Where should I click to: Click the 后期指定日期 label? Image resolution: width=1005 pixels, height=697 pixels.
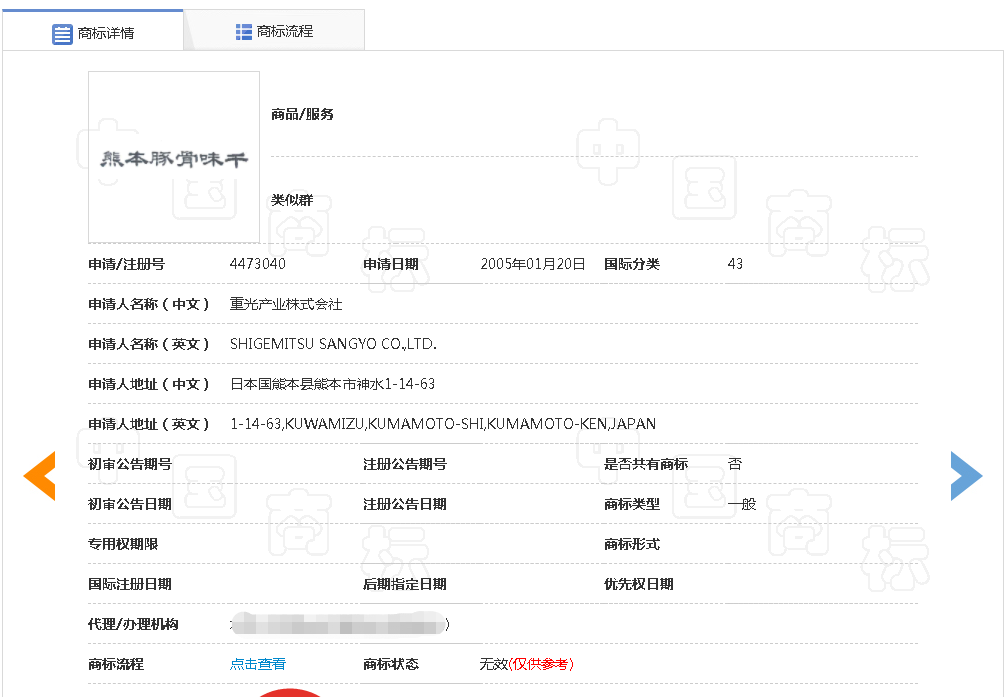pyautogui.click(x=404, y=584)
